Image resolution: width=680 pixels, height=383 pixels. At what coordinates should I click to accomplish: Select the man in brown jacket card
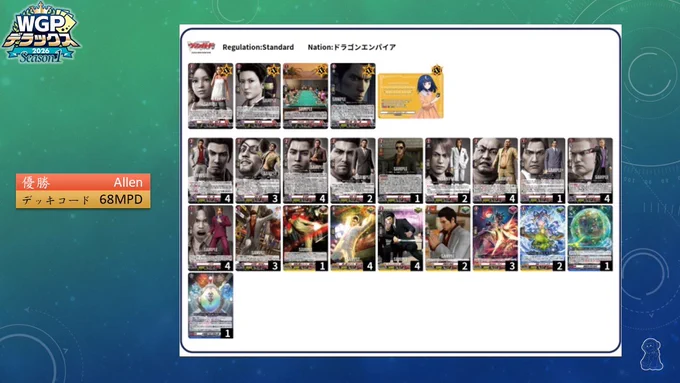306,170
